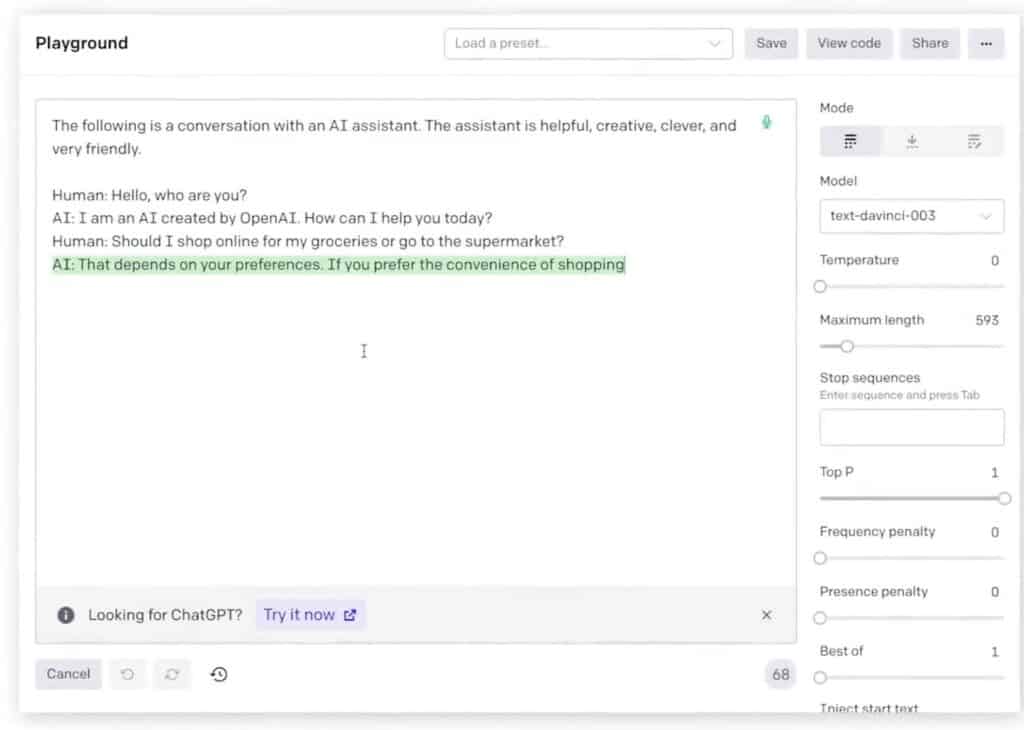Click the Share button

click(930, 43)
